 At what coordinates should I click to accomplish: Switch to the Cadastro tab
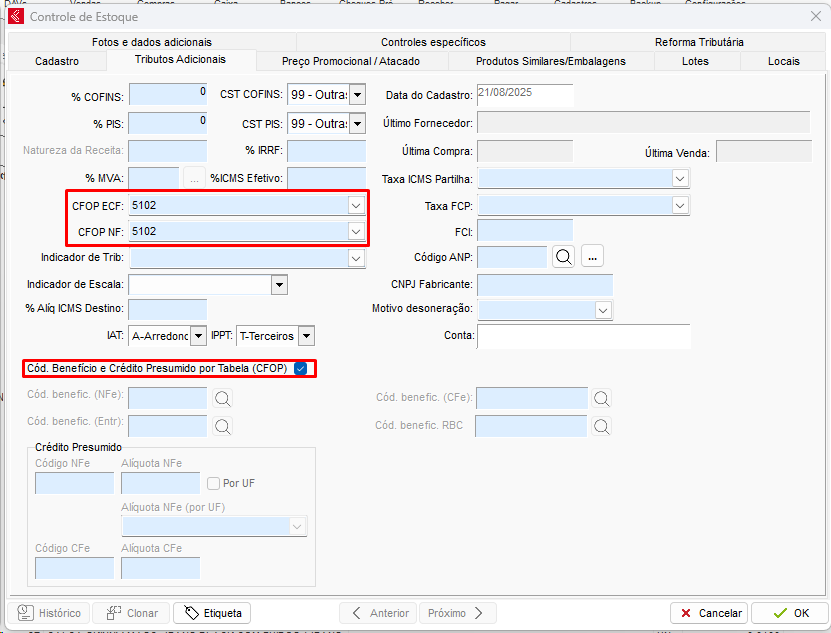57,61
